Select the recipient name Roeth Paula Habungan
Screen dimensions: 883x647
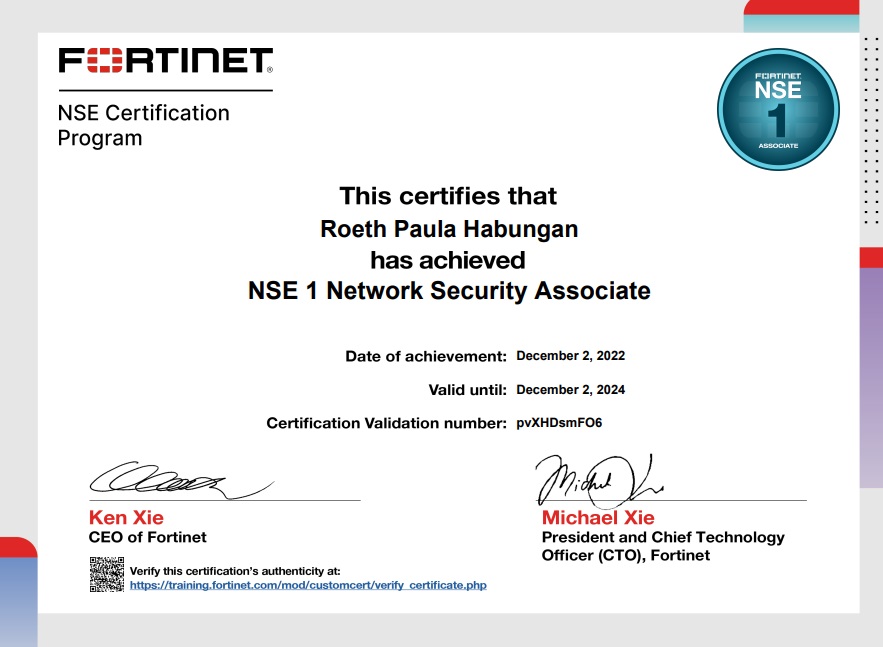coord(447,229)
